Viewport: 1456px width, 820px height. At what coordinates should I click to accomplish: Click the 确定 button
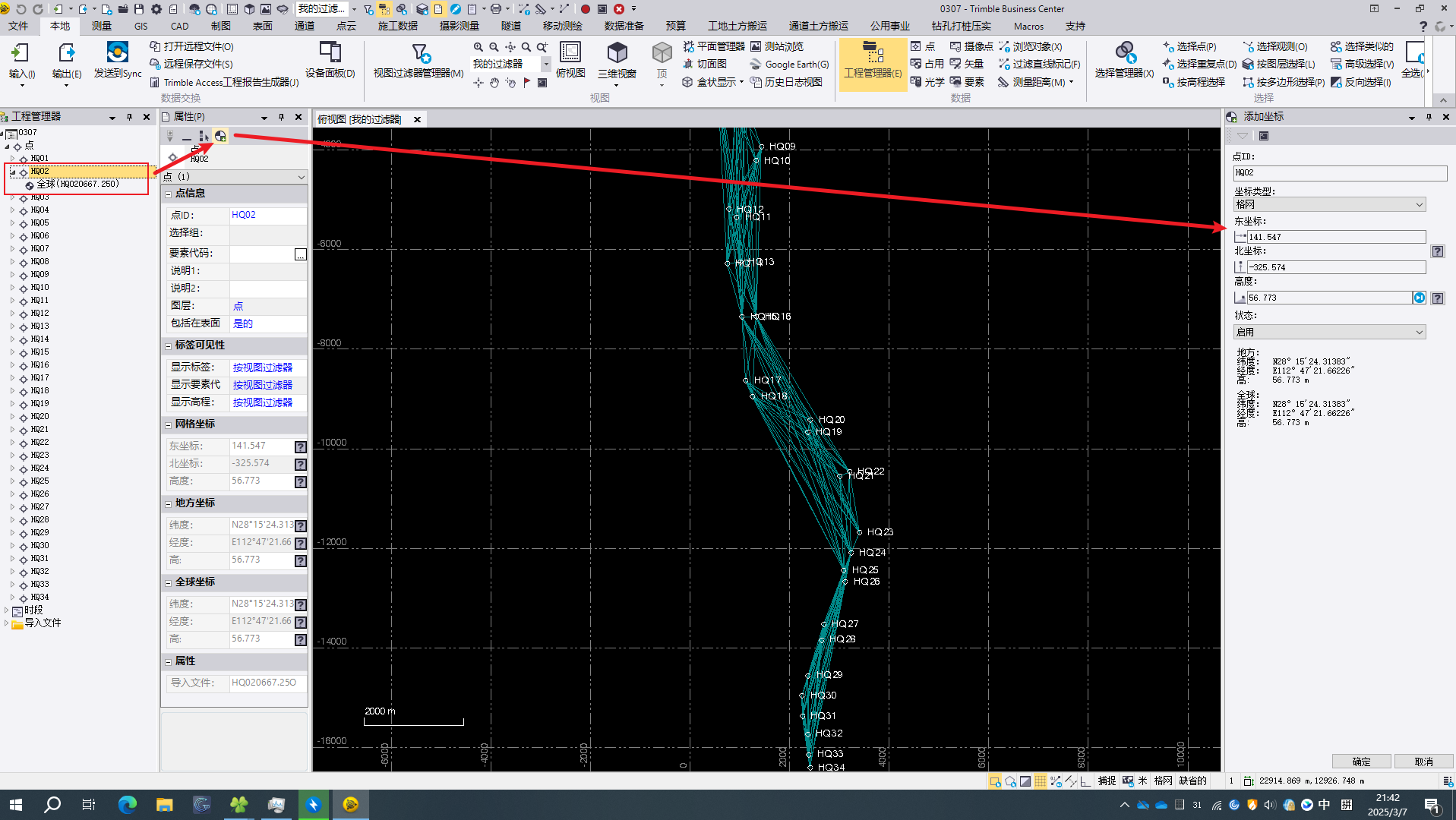[1361, 762]
